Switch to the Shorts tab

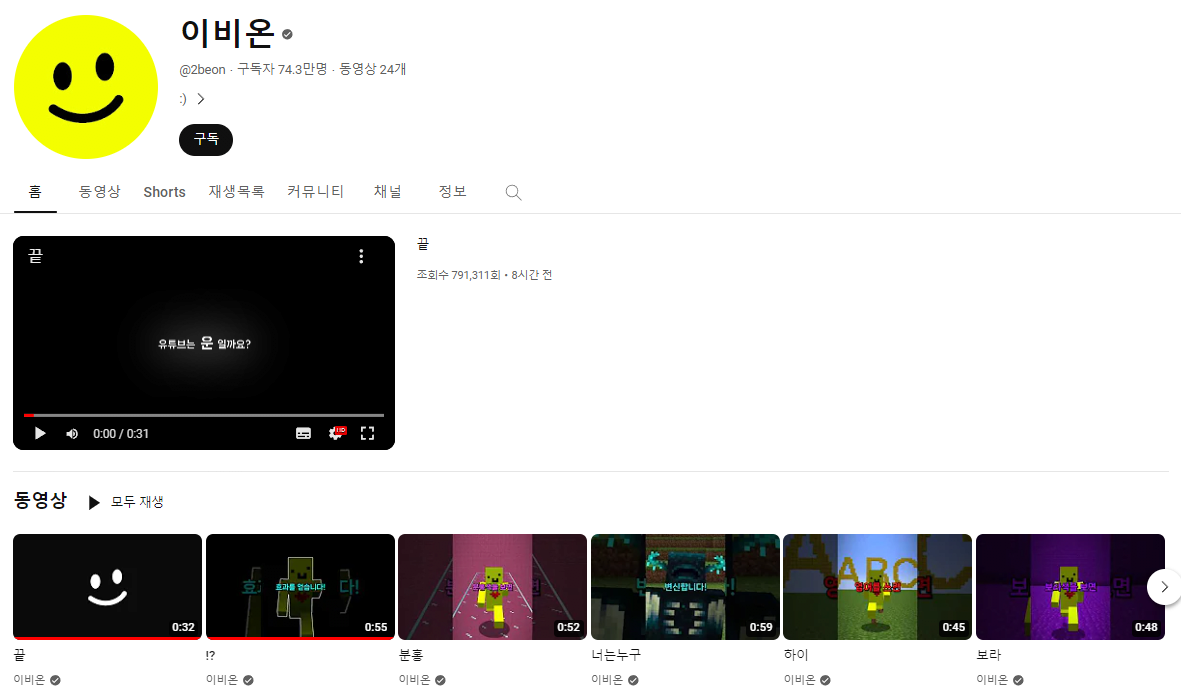(164, 192)
